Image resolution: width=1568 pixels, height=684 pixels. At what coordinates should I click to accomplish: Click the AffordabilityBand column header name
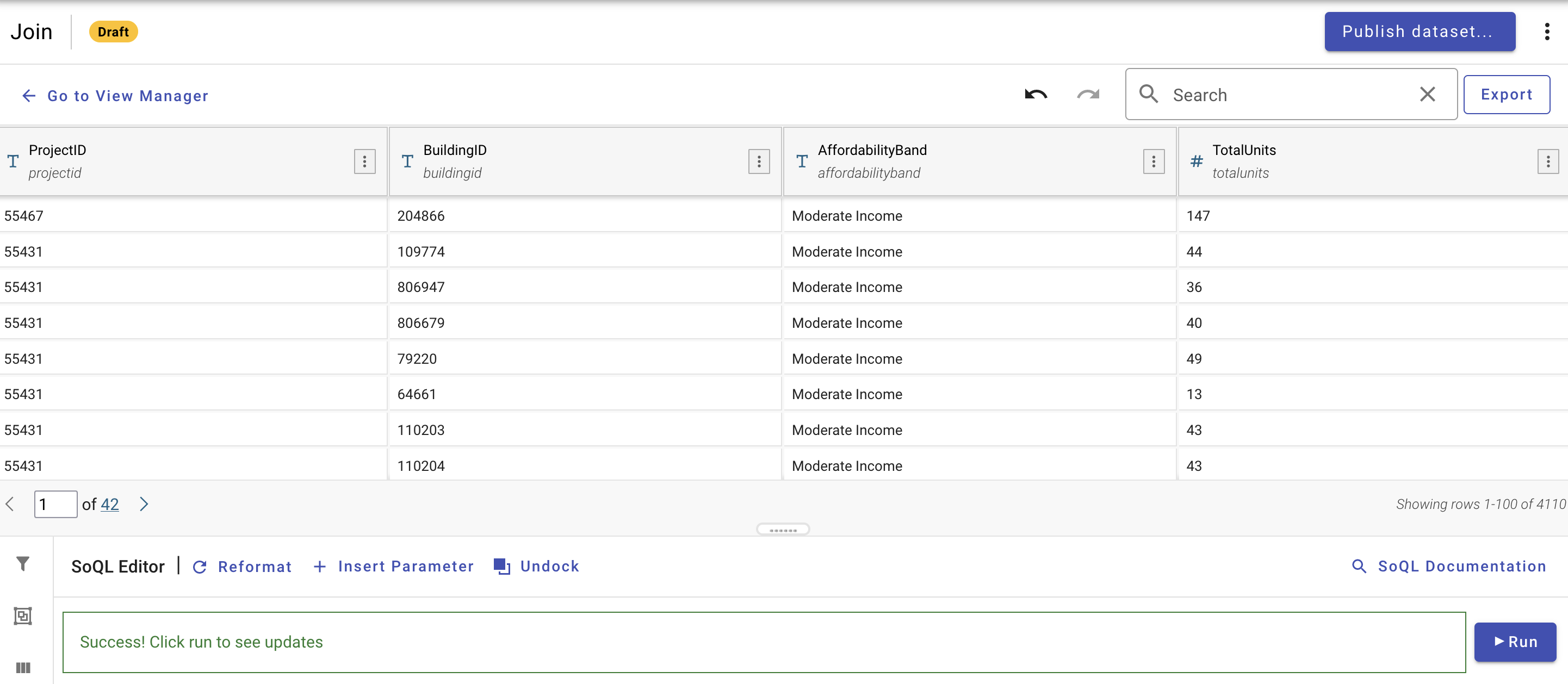click(872, 150)
